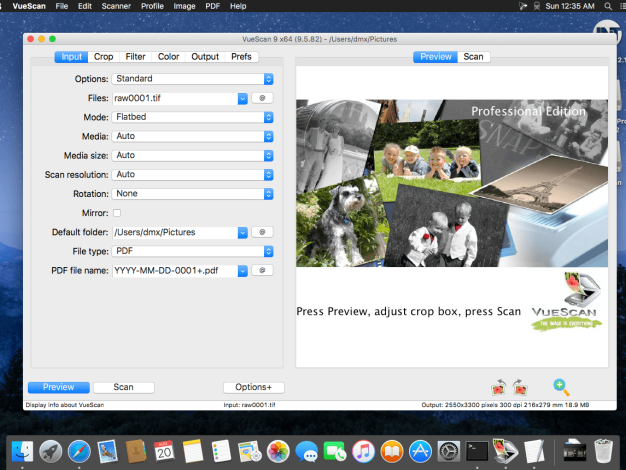The image size is (626, 470).
Task: Click the VueScan splash image in preview
Action: point(452,183)
